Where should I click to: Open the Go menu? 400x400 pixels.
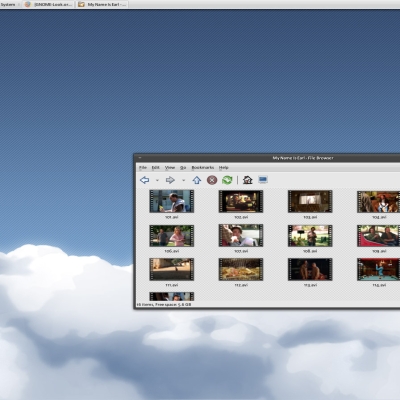pyautogui.click(x=183, y=167)
